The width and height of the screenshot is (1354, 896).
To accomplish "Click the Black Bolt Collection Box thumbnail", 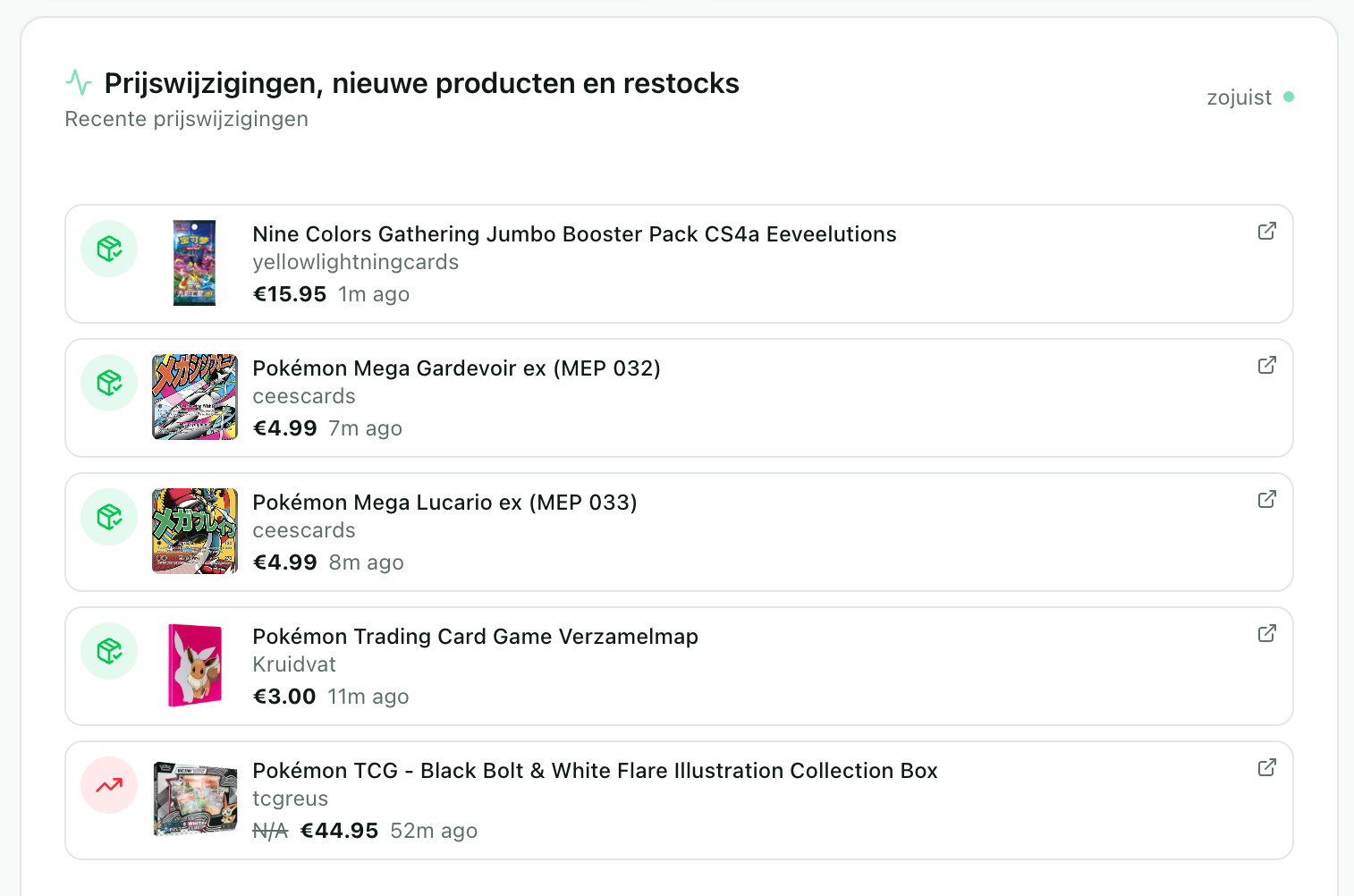I will click(x=195, y=799).
